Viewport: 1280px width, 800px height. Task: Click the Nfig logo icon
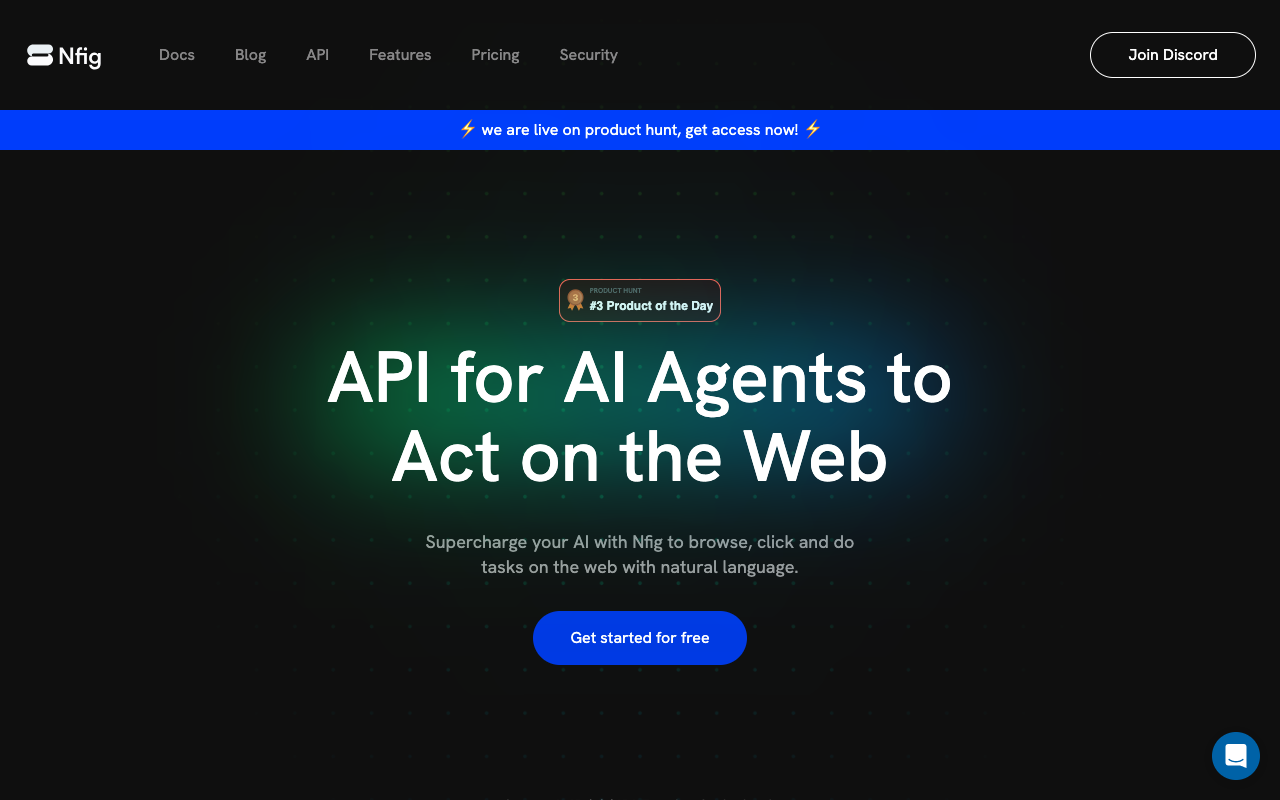[x=40, y=55]
